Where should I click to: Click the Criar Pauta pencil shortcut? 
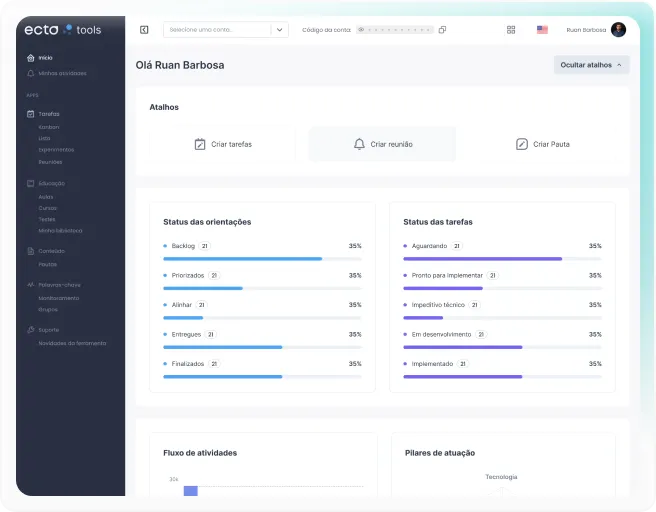[x=542, y=144]
